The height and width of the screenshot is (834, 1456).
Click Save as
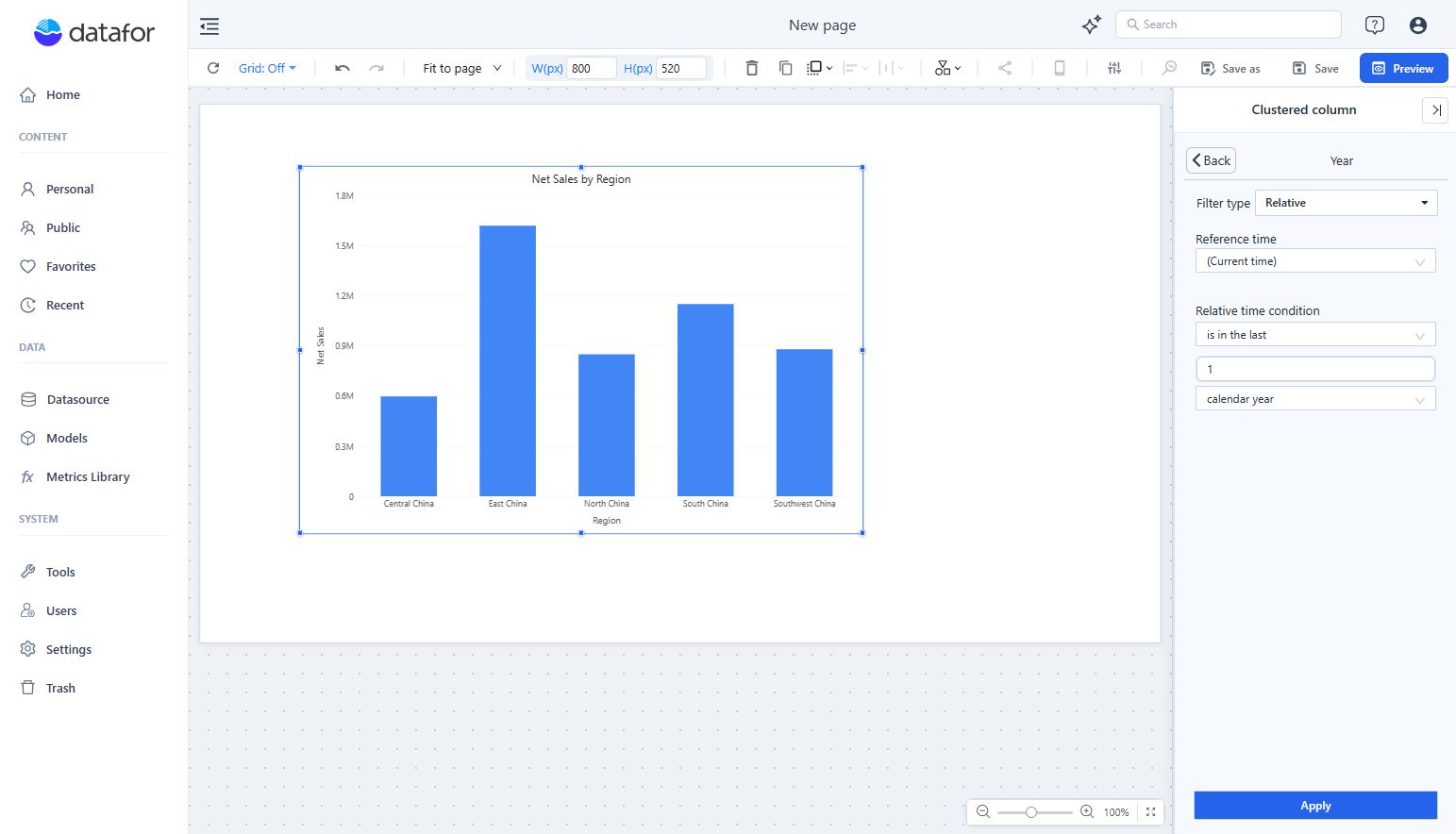click(1230, 68)
